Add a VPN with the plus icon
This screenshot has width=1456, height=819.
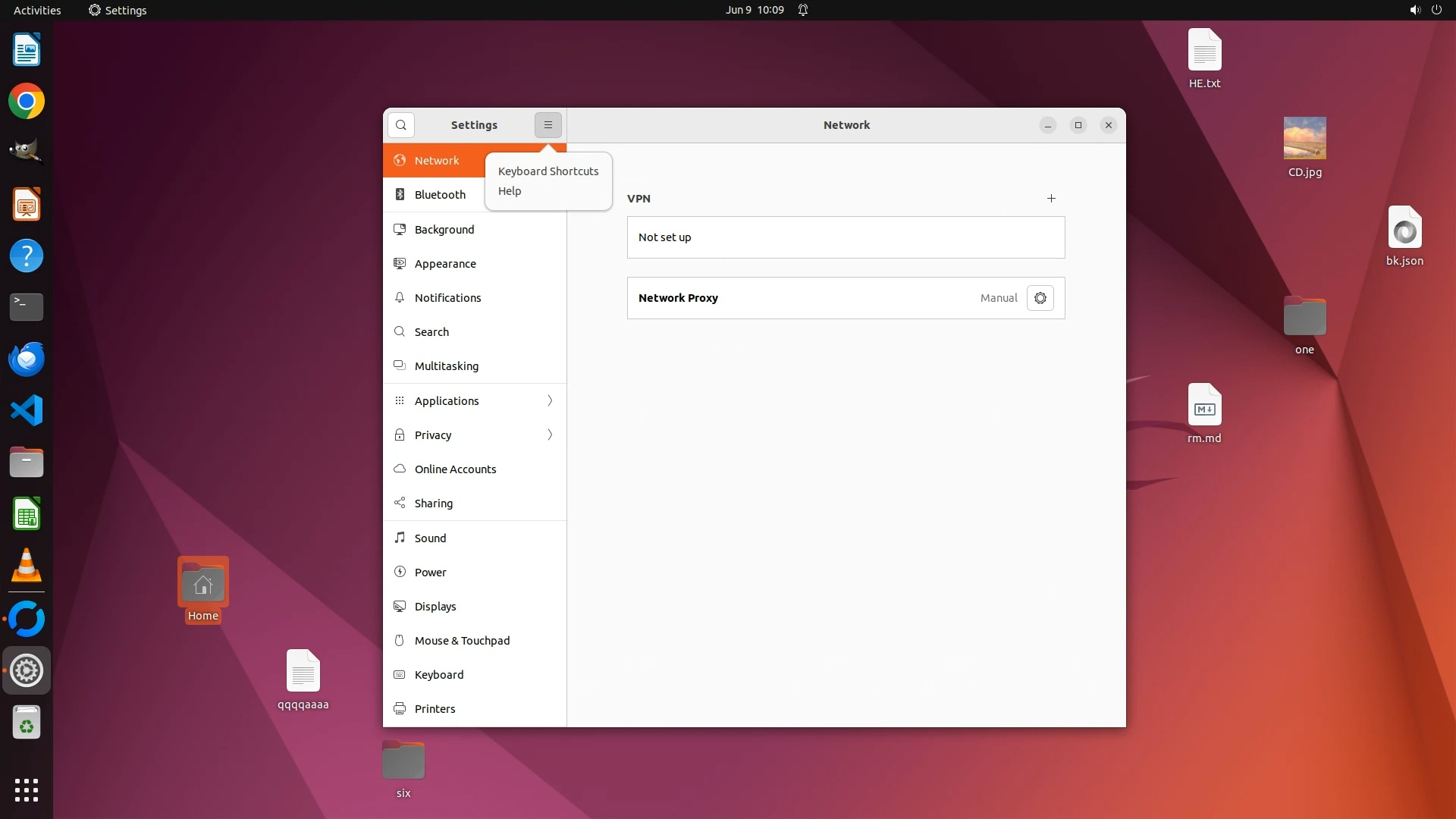pos(1051,199)
